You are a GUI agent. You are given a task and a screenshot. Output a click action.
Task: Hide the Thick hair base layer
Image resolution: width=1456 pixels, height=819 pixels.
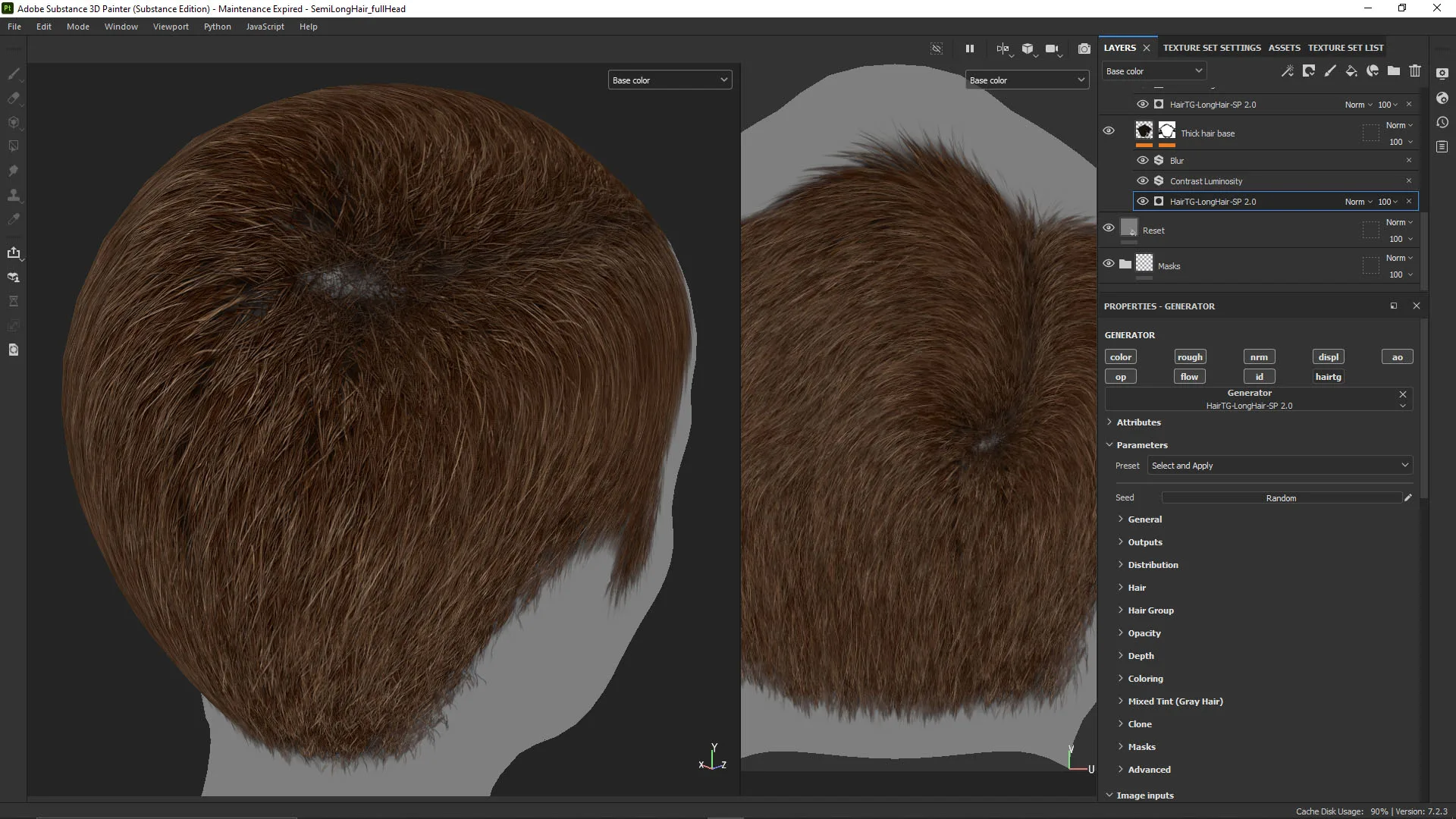1109,130
